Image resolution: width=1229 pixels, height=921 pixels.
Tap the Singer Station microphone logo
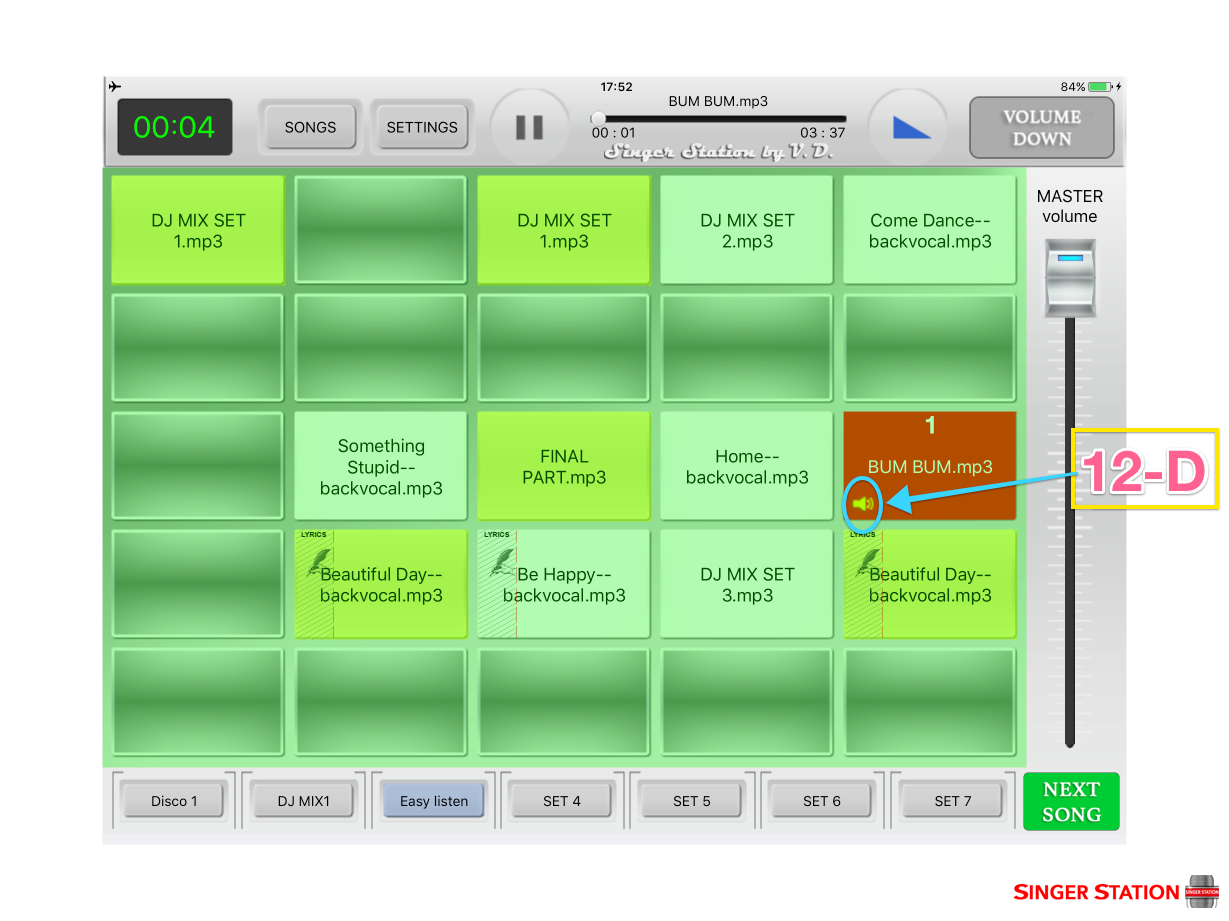[x=1201, y=891]
